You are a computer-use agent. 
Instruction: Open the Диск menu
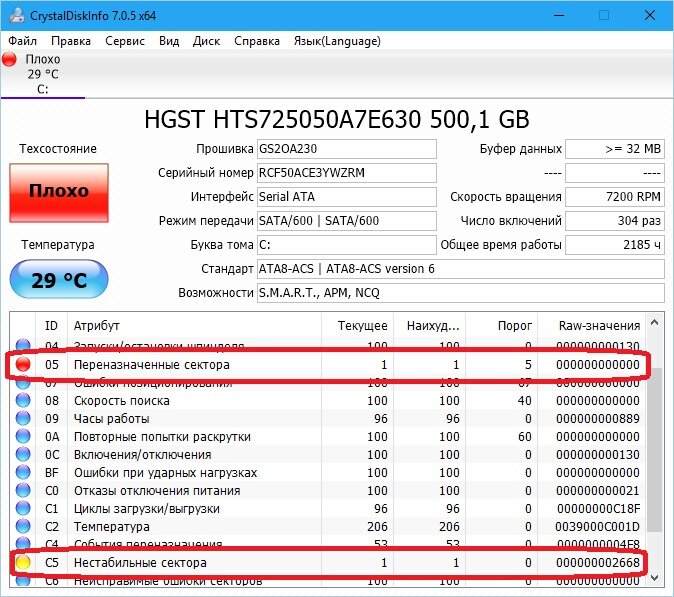pos(206,41)
